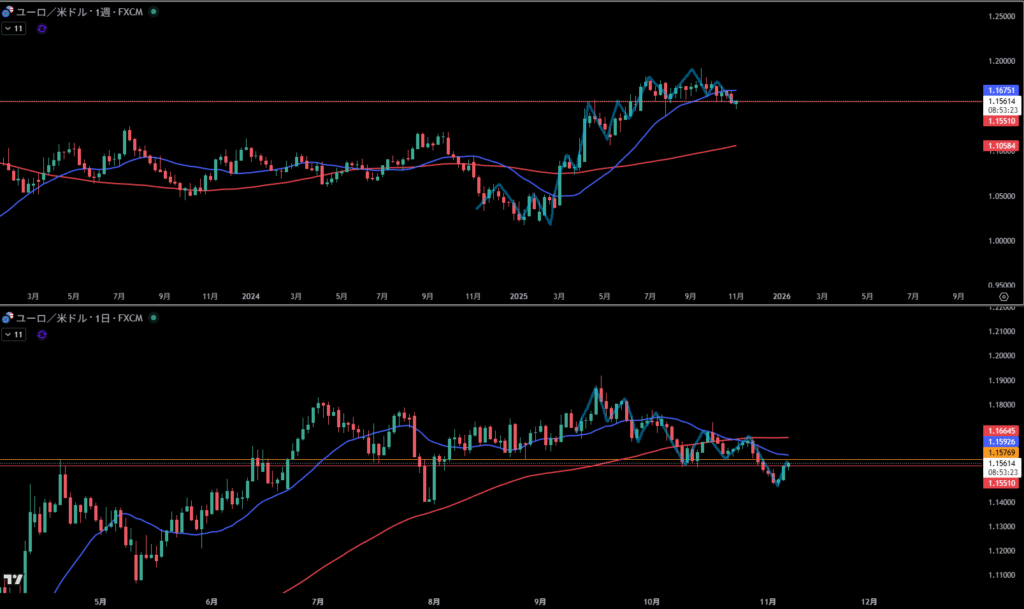1024x609 pixels.
Task: Click the 2026 label on weekly time axis
Action: 782,296
